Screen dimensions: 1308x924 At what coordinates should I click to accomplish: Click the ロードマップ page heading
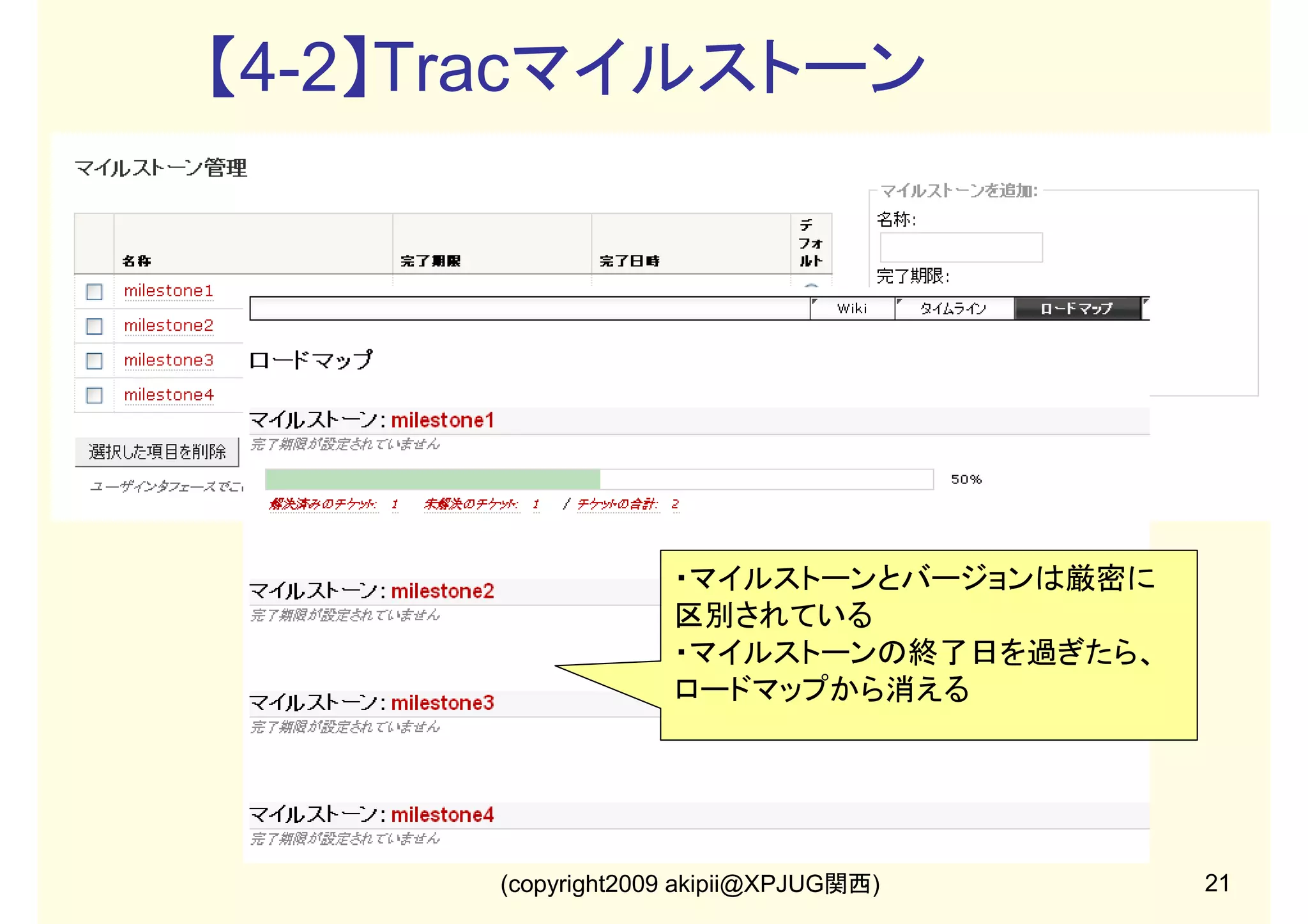311,360
